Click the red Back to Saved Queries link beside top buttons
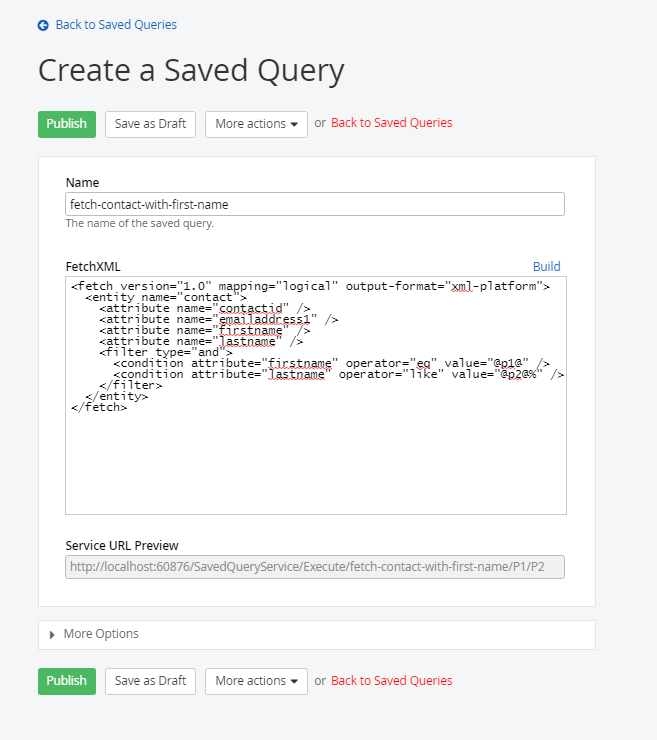Screen dimensions: 657x740 (x=392, y=123)
